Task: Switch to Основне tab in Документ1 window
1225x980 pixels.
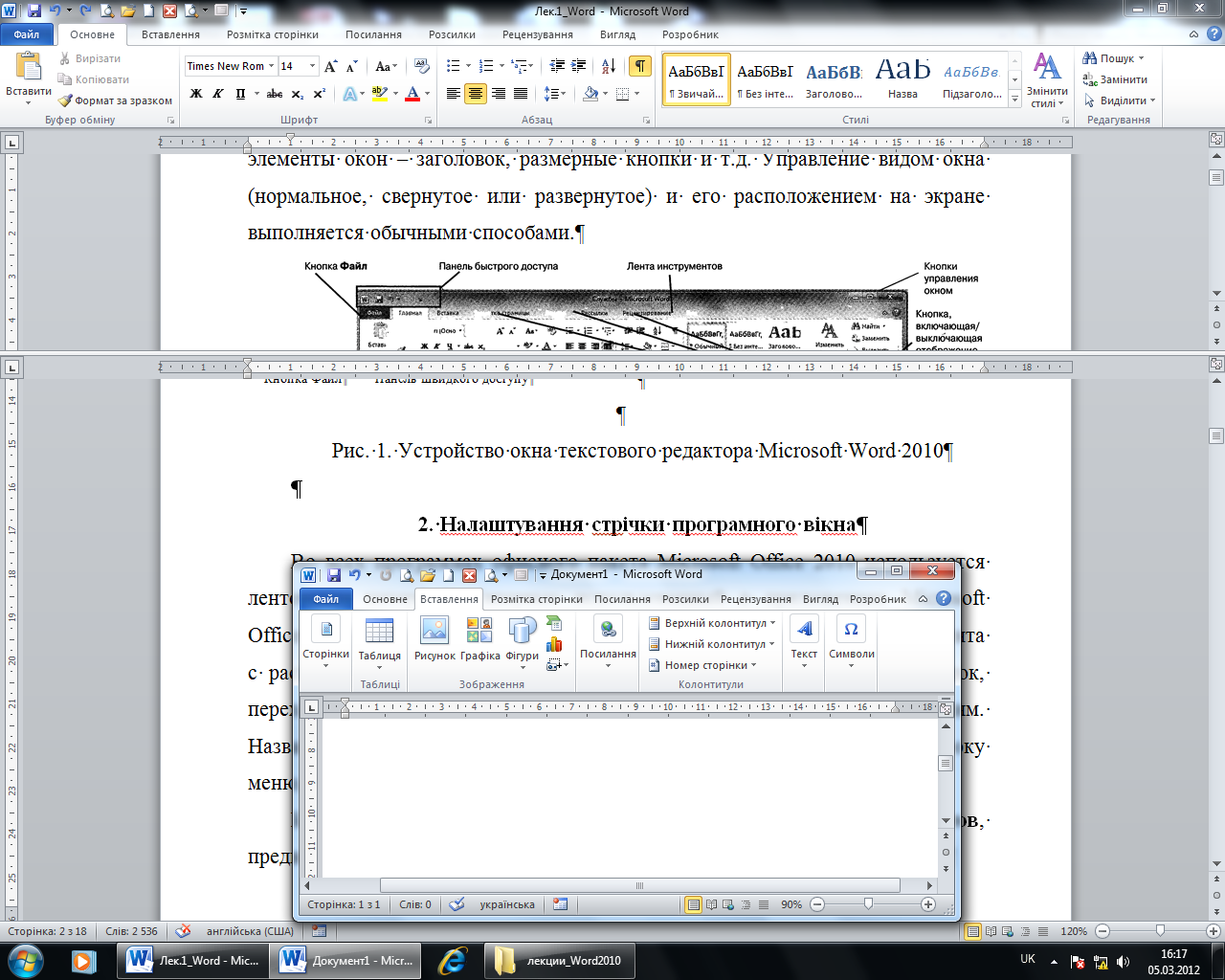Action: [x=385, y=599]
